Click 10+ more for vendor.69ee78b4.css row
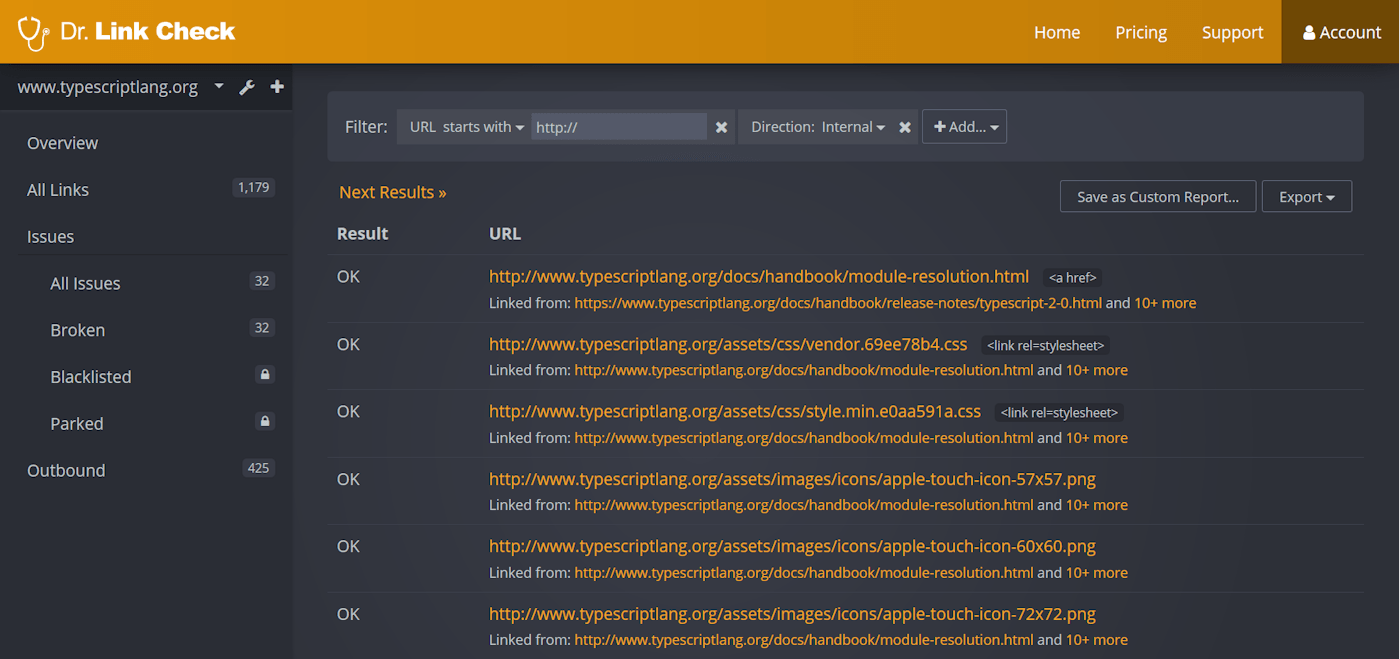The height and width of the screenshot is (659, 1400). tap(1097, 370)
